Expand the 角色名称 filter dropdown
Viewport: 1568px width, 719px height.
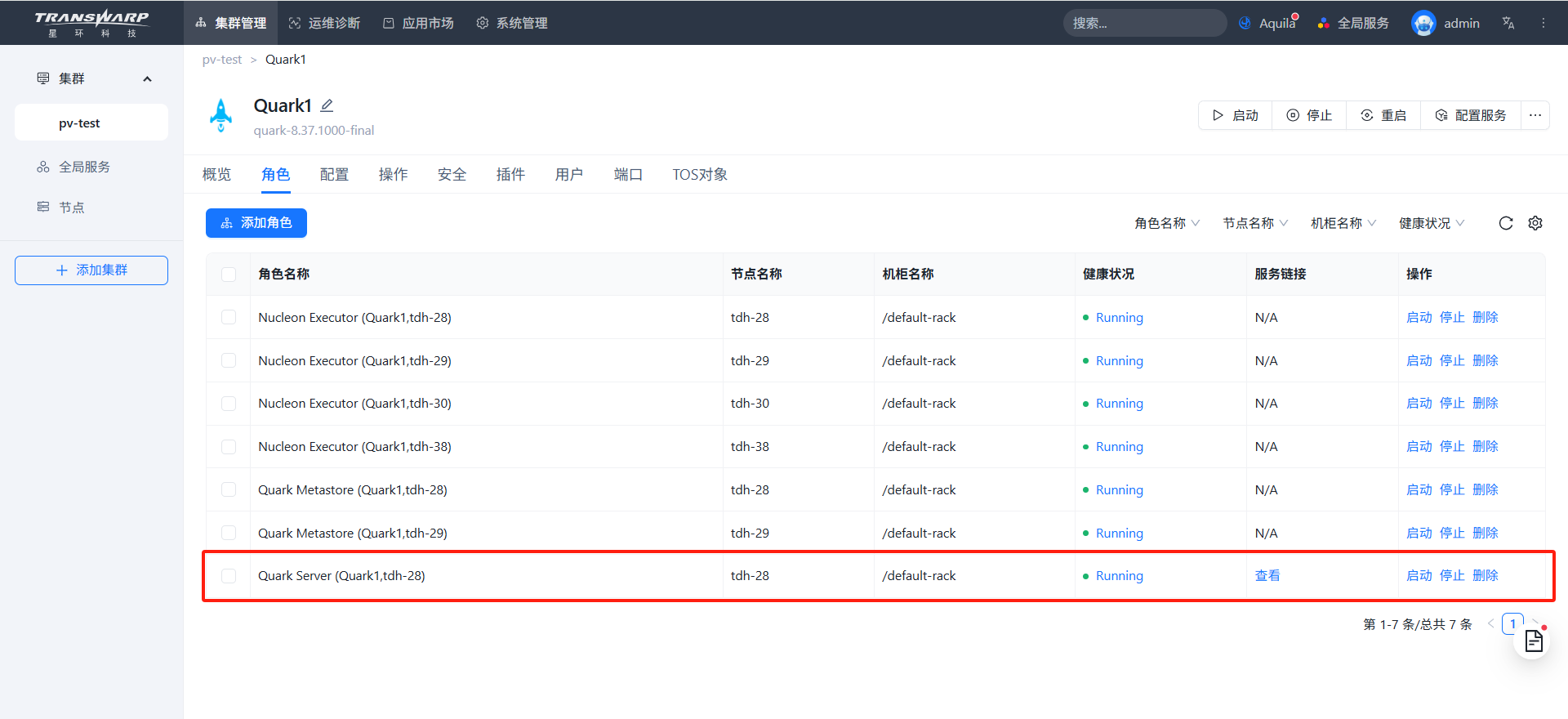[x=1166, y=223]
